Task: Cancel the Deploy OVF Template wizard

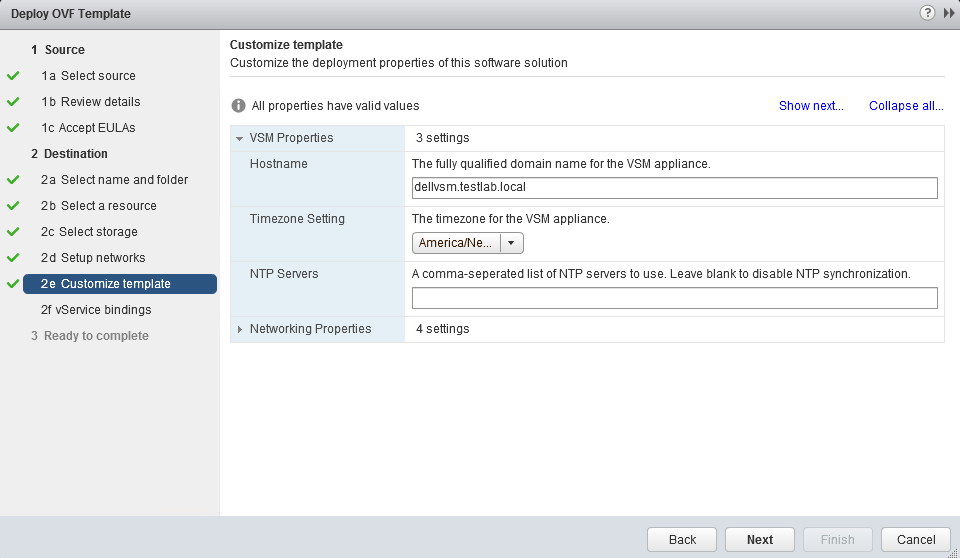Action: pos(915,539)
